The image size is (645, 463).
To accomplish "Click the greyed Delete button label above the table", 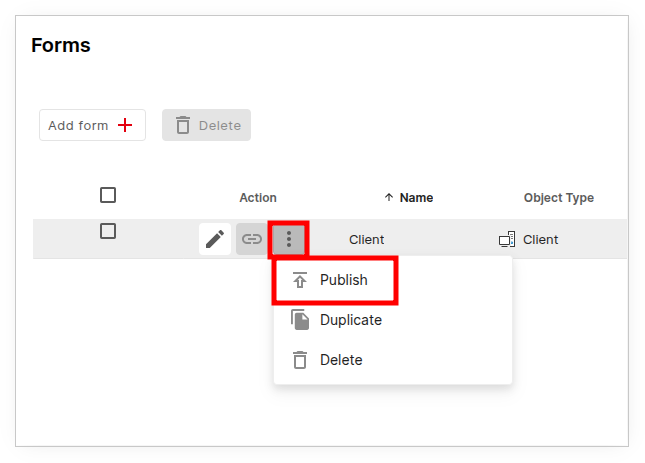I will pyautogui.click(x=220, y=125).
